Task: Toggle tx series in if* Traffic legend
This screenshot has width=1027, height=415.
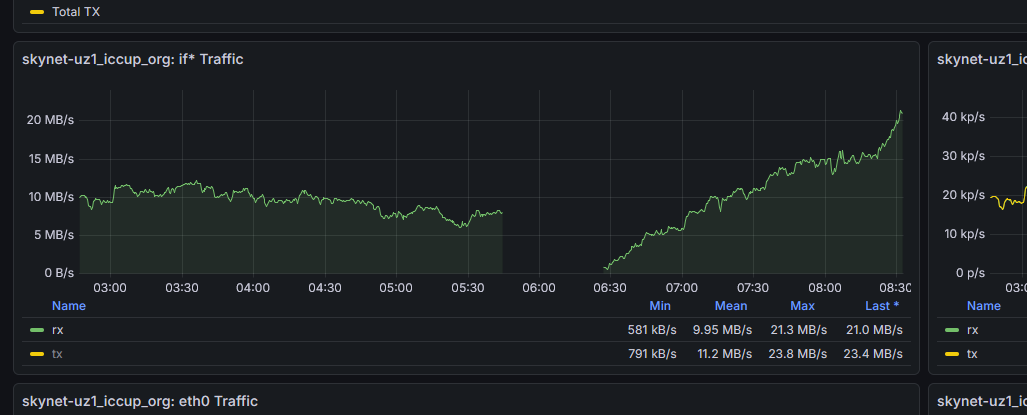Action: click(x=58, y=353)
